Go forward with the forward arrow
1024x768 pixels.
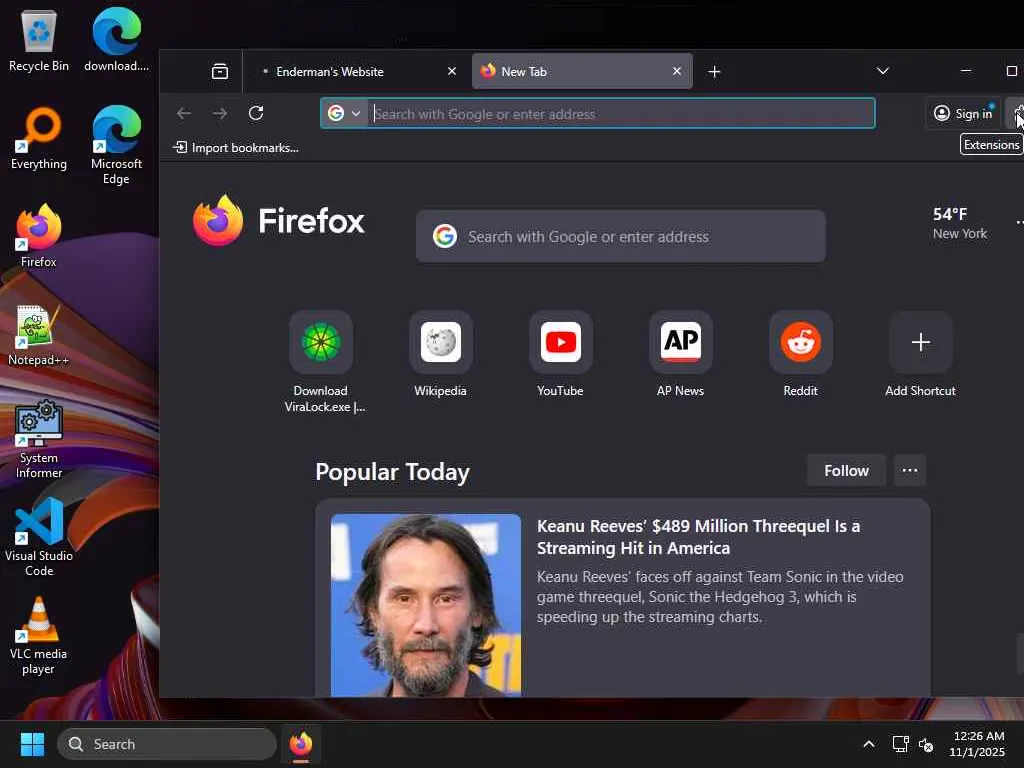click(220, 113)
